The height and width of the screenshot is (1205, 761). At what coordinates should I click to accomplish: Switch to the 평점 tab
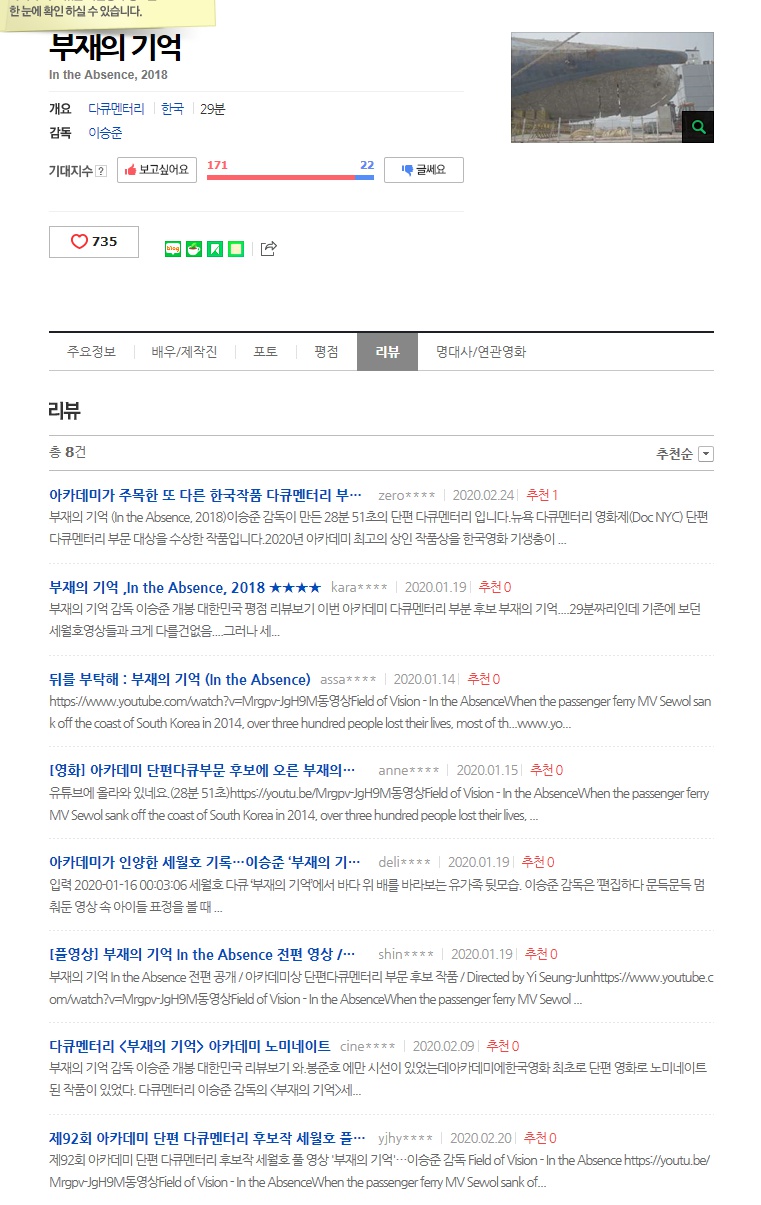click(326, 352)
